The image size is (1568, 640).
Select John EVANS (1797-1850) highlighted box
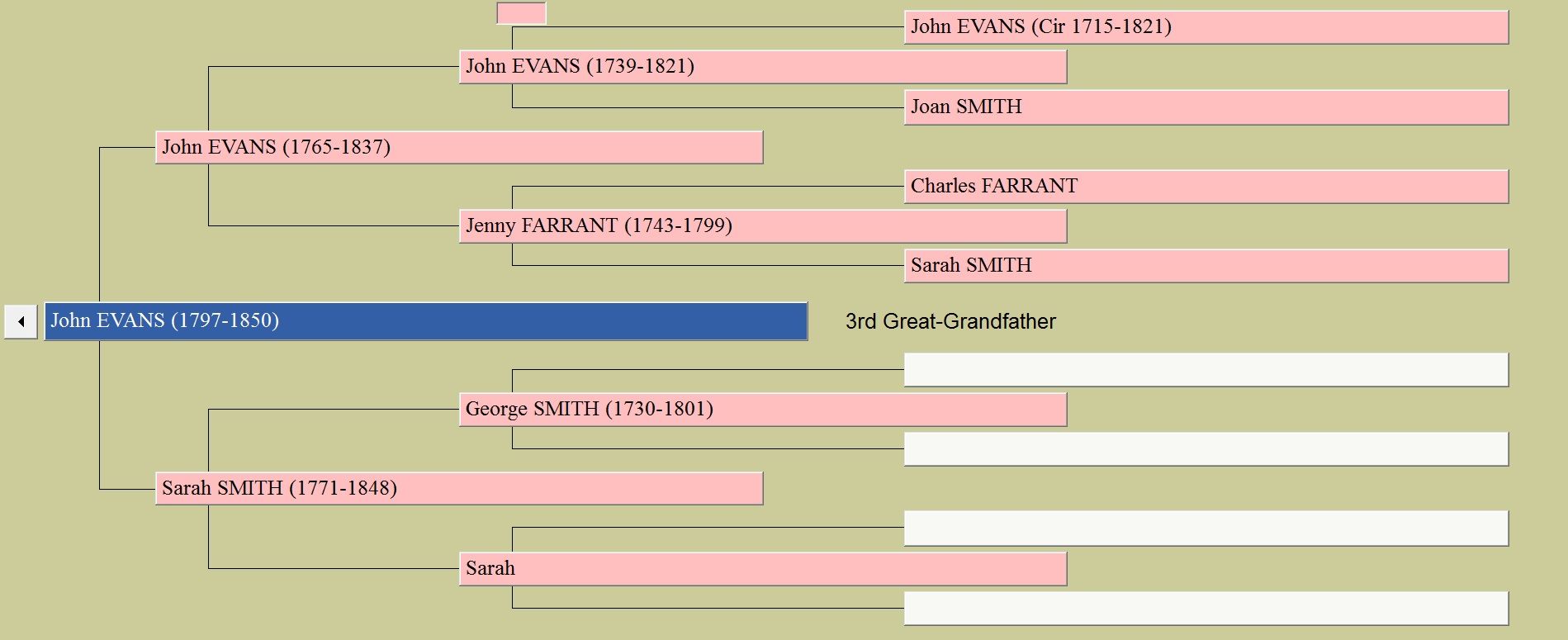(426, 321)
